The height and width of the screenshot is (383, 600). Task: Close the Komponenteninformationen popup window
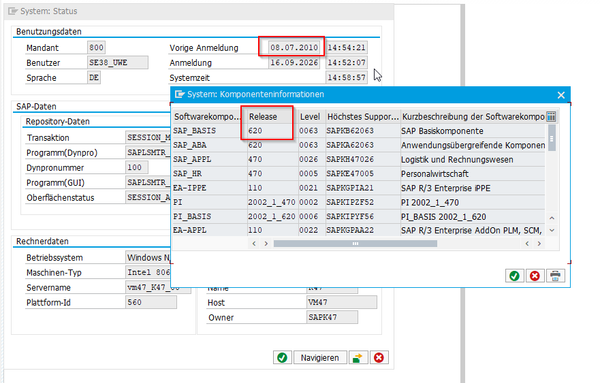561,95
